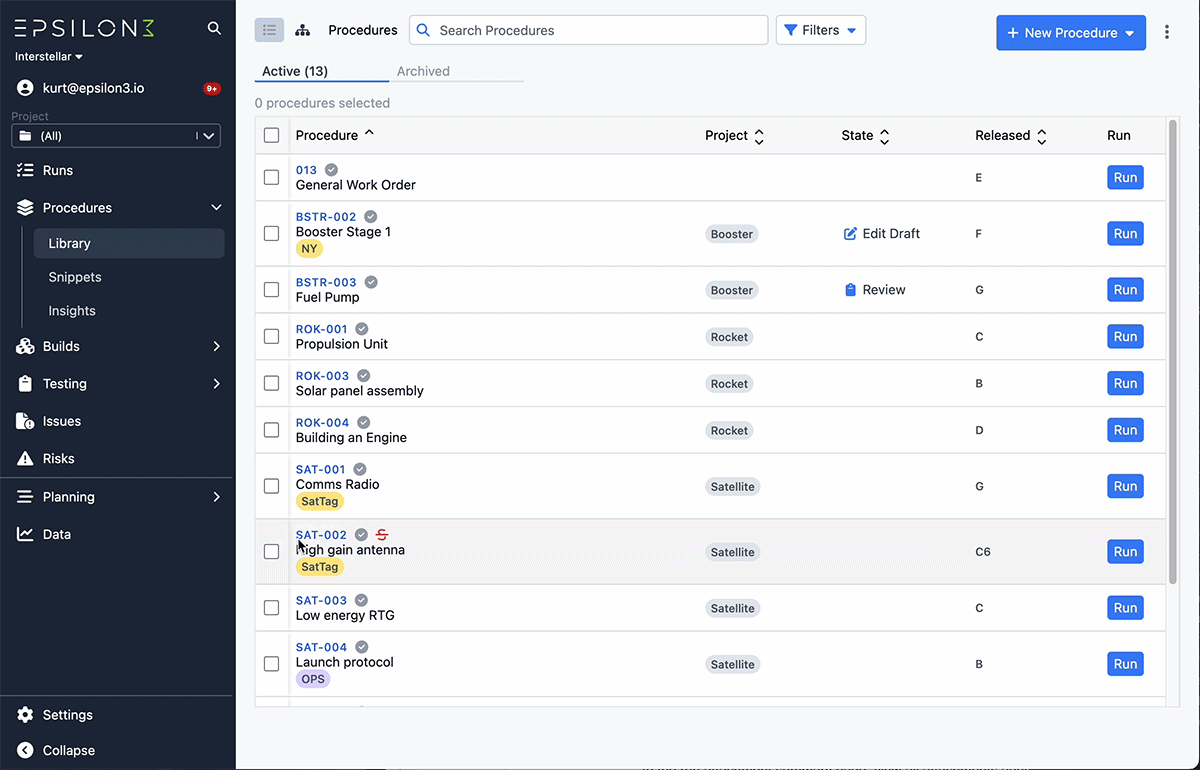Collapse the Procedures sidebar section chevron
Image resolution: width=1200 pixels, height=770 pixels.
tap(216, 208)
